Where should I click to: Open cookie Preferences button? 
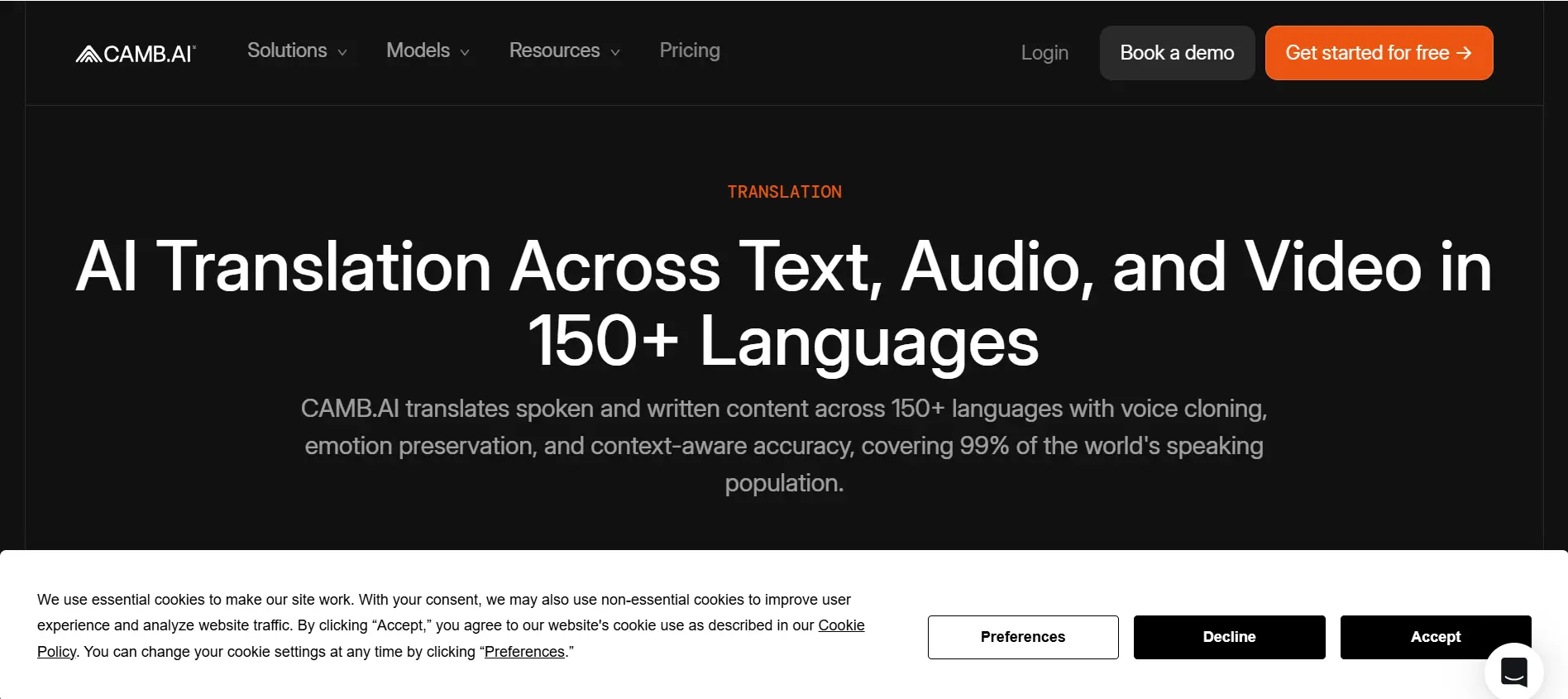pos(1023,637)
